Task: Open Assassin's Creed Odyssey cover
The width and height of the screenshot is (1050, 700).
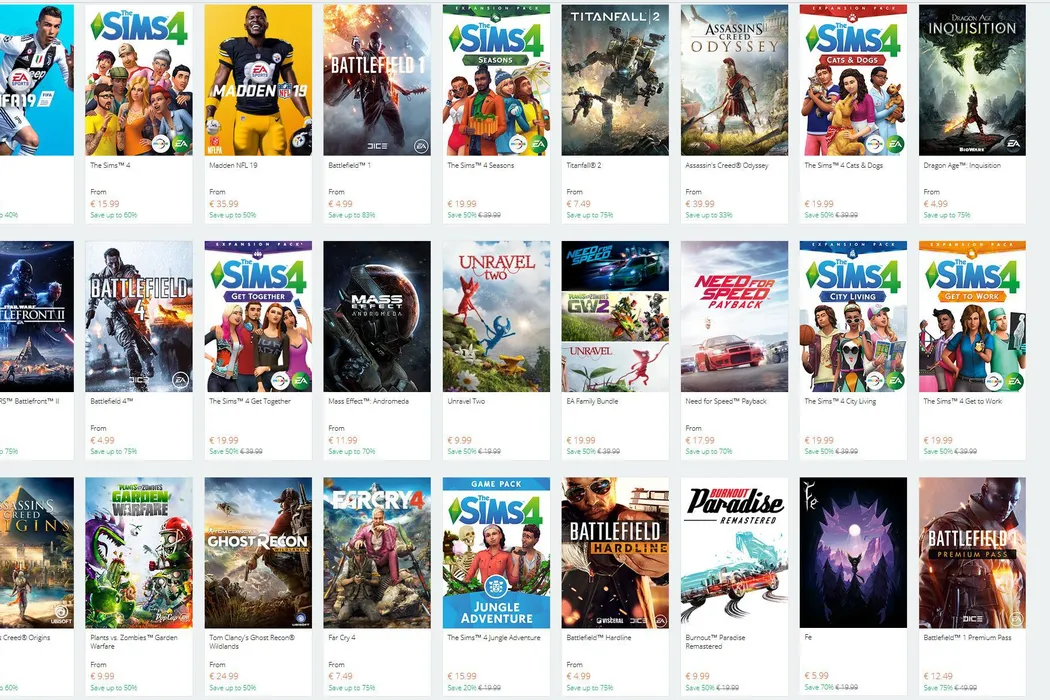Action: tap(734, 80)
